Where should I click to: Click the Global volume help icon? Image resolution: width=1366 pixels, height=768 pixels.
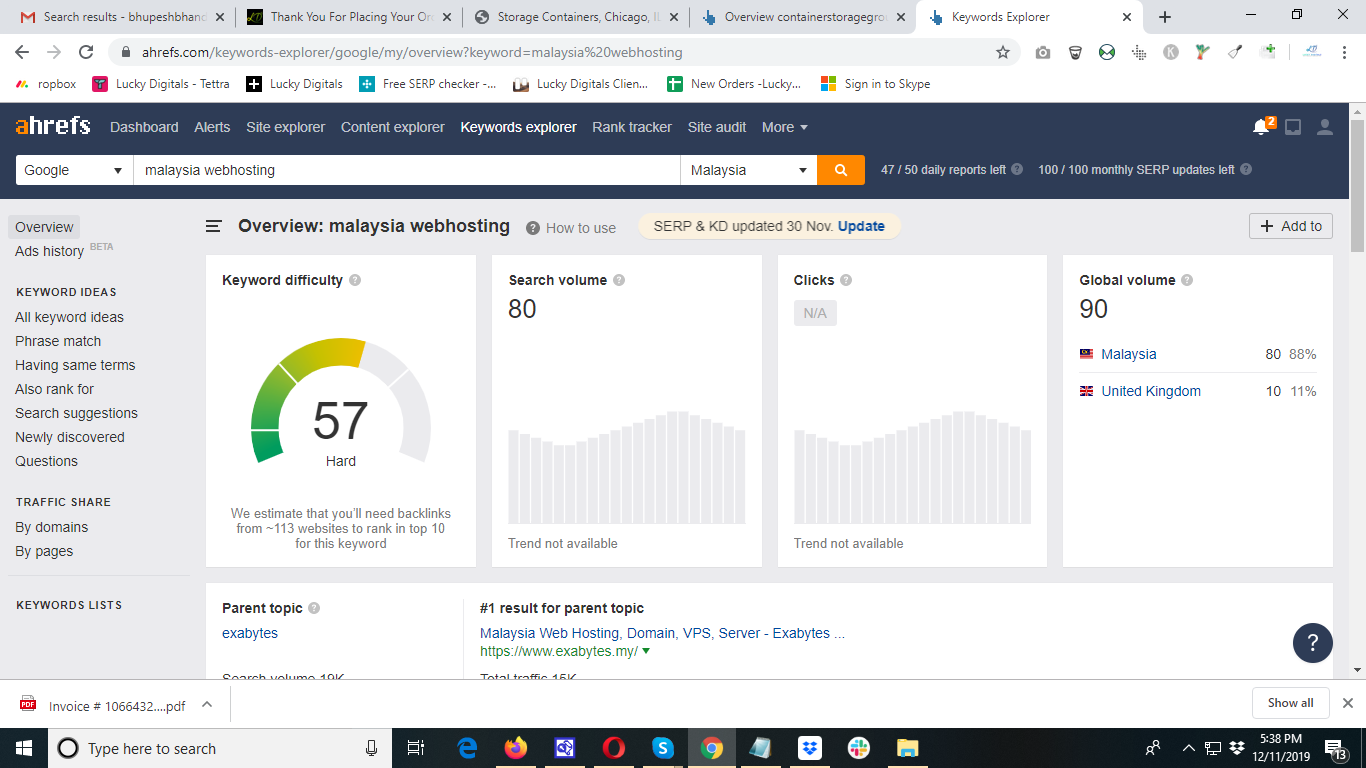(1187, 280)
